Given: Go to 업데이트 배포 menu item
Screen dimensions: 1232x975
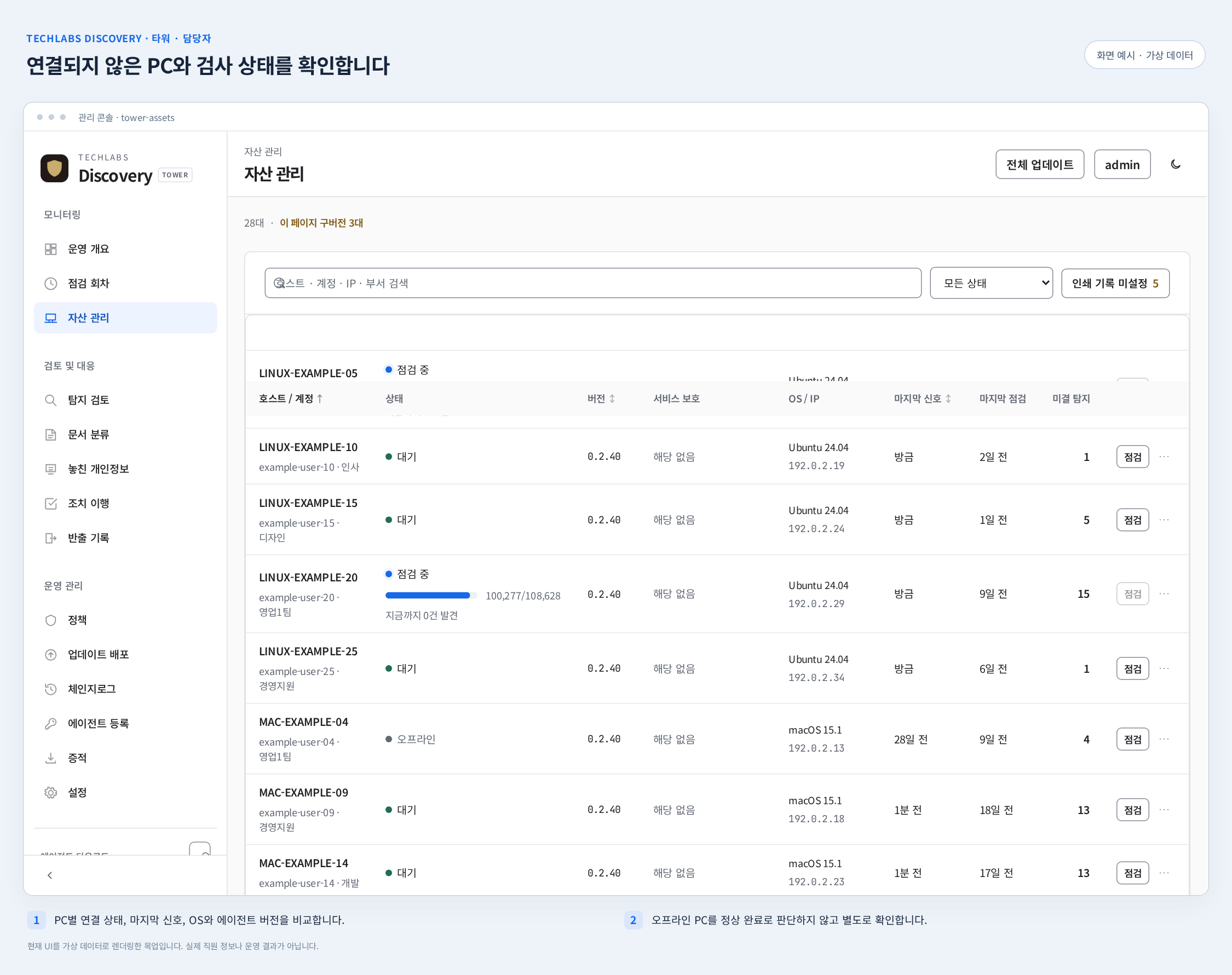Looking at the screenshot, I should [x=125, y=655].
